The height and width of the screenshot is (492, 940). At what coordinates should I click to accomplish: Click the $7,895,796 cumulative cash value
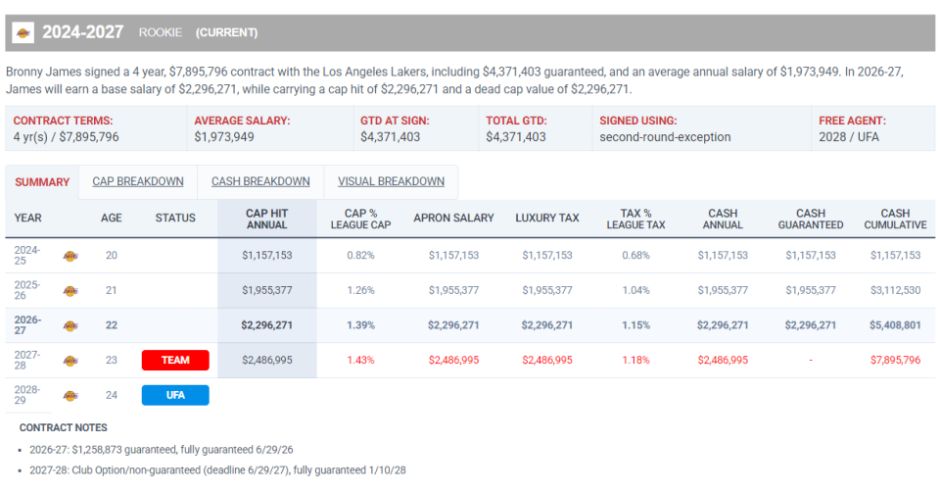pyautogui.click(x=895, y=360)
